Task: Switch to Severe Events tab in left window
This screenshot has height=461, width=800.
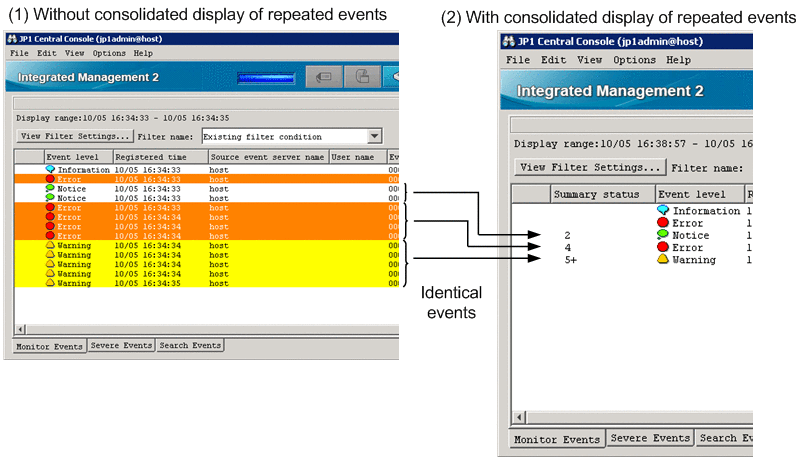Action: tap(121, 345)
